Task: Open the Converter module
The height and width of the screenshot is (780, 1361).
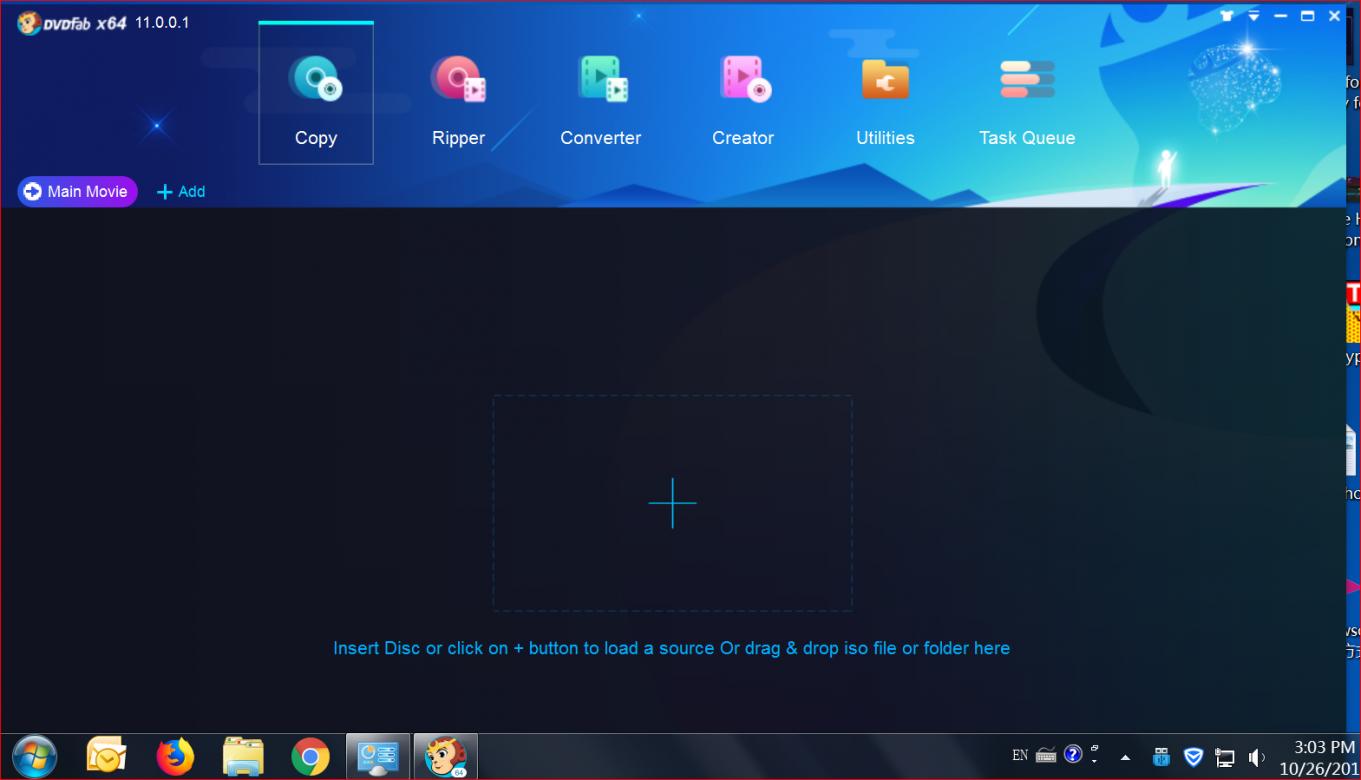Action: coord(601,101)
